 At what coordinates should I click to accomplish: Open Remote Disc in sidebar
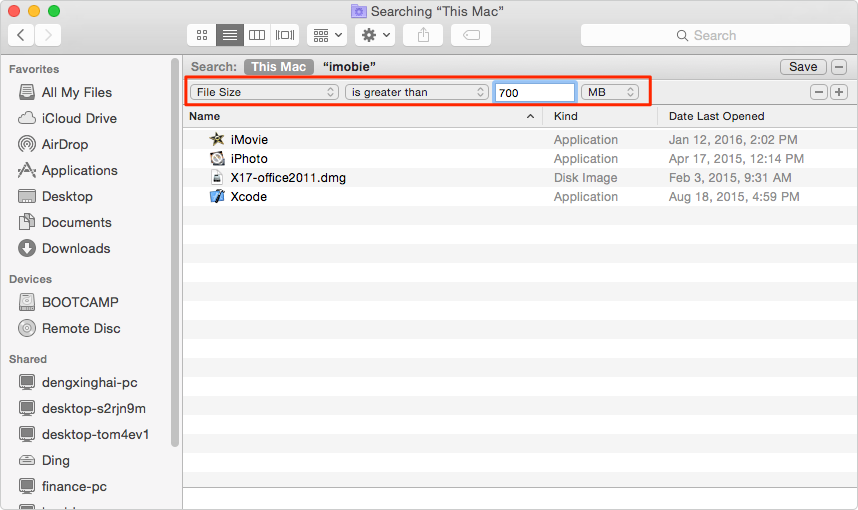tap(81, 328)
